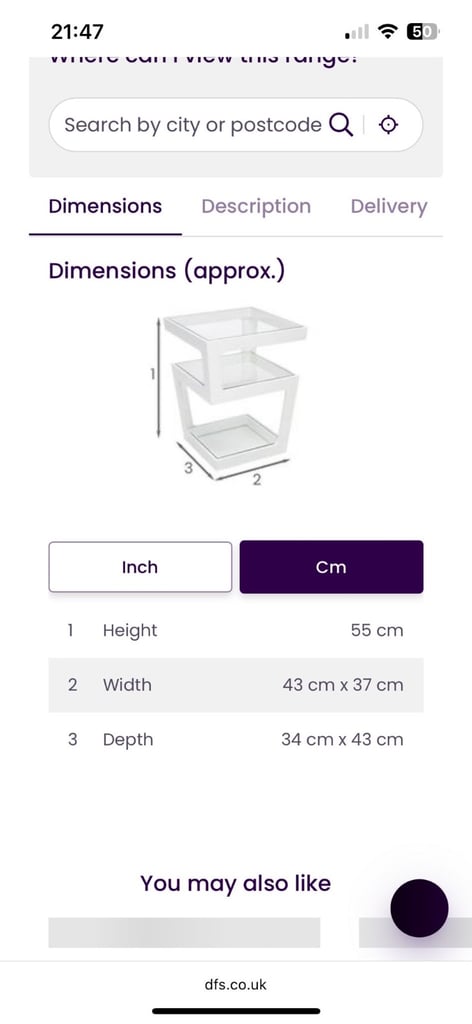The width and height of the screenshot is (472, 1024).
Task: Open the Delivery tab
Action: pos(389,206)
